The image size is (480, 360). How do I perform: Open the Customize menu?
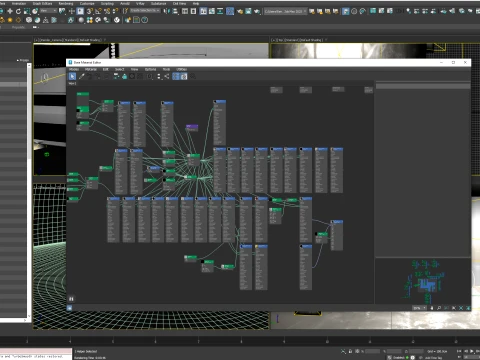pos(87,3)
